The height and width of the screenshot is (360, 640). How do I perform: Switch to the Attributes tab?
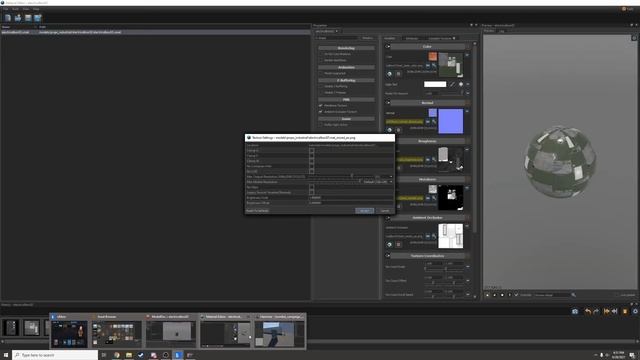coord(412,38)
